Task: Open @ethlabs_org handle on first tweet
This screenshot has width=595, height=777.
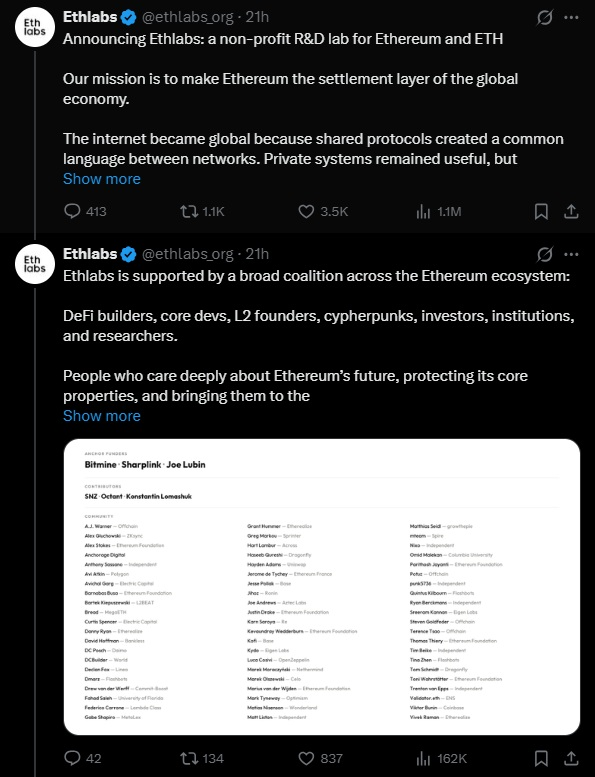Action: coord(188,17)
